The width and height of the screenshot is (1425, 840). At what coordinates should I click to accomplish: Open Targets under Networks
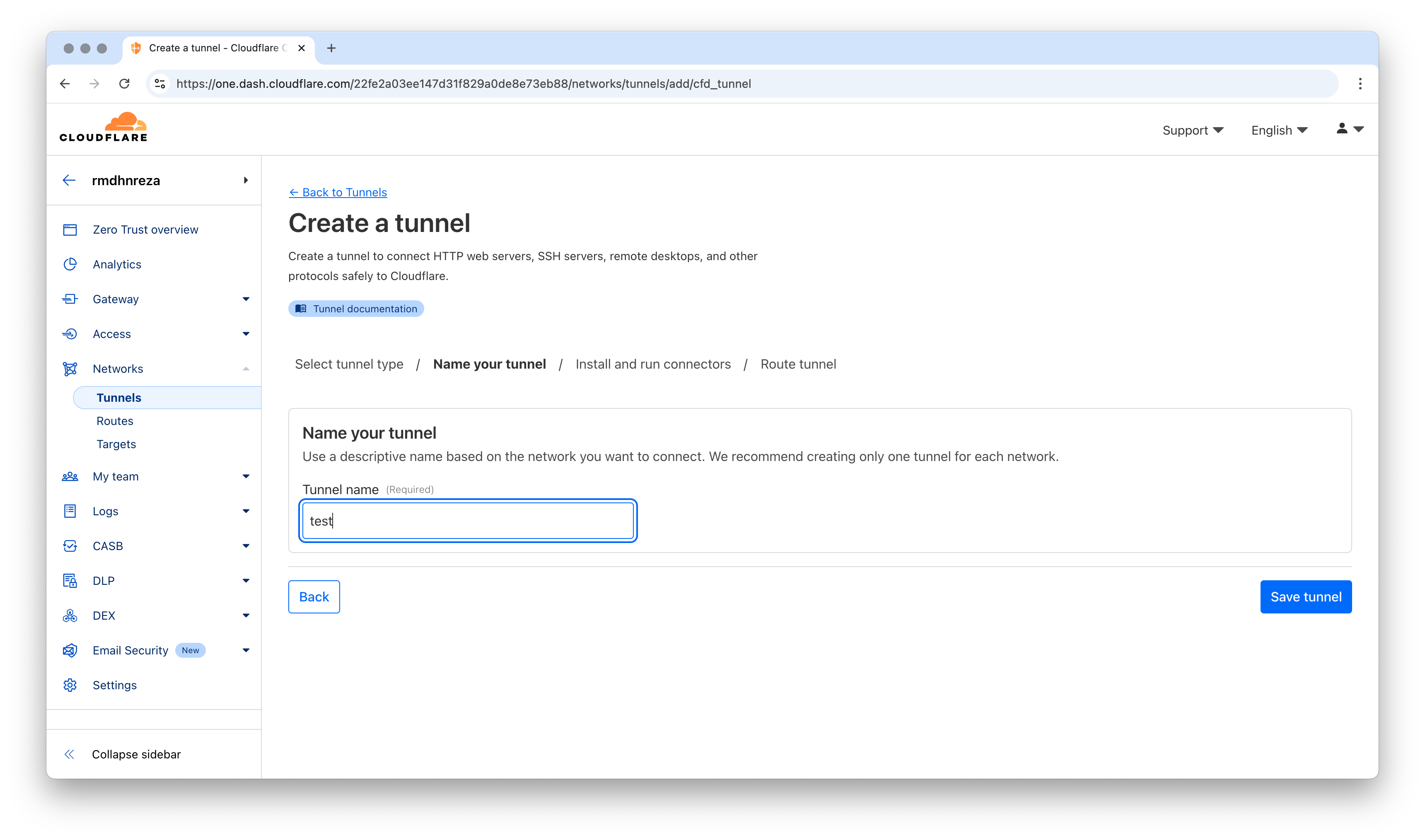click(x=116, y=444)
